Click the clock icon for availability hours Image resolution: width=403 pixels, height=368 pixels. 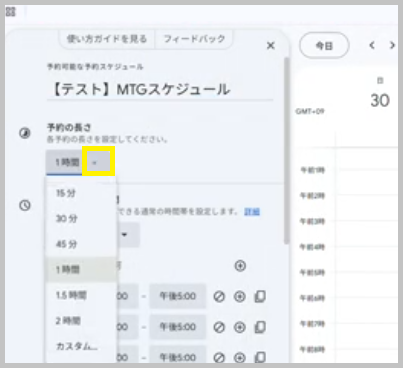tap(25, 205)
